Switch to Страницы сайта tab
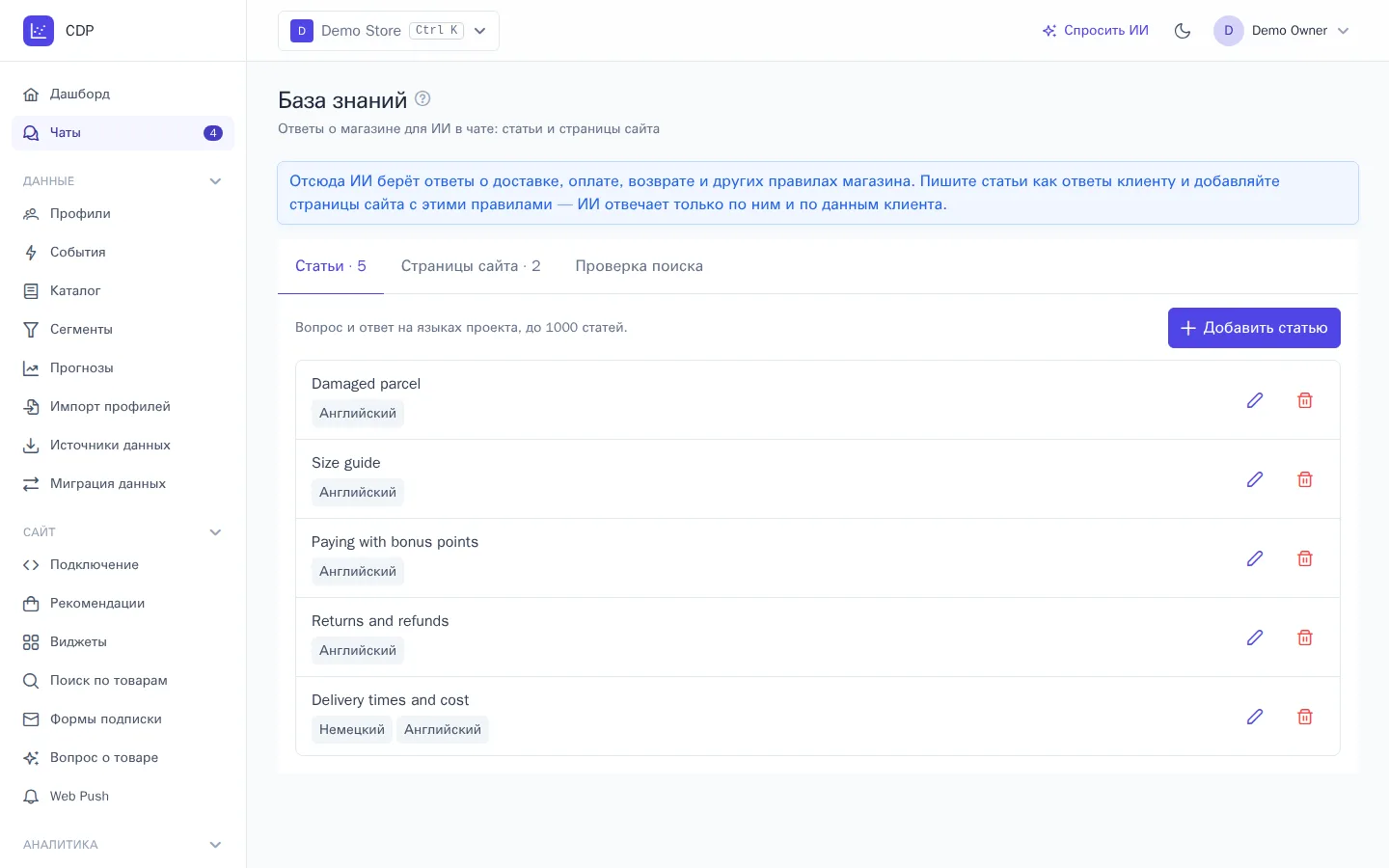1389x868 pixels. [x=471, y=266]
